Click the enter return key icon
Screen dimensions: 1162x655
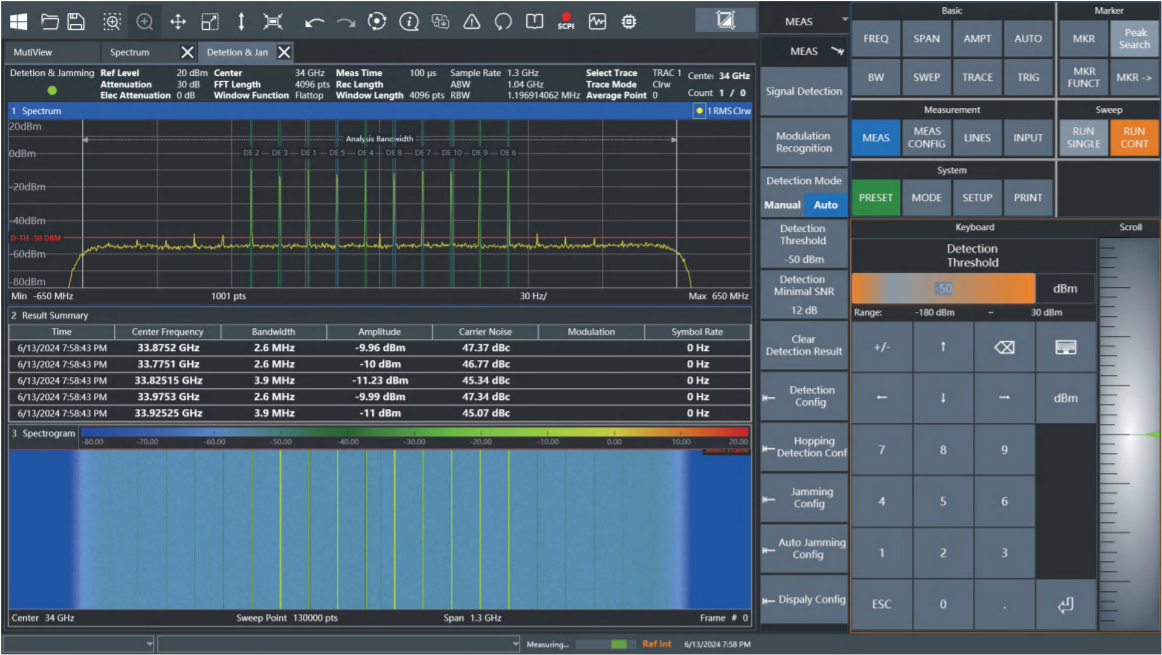(x=1065, y=604)
